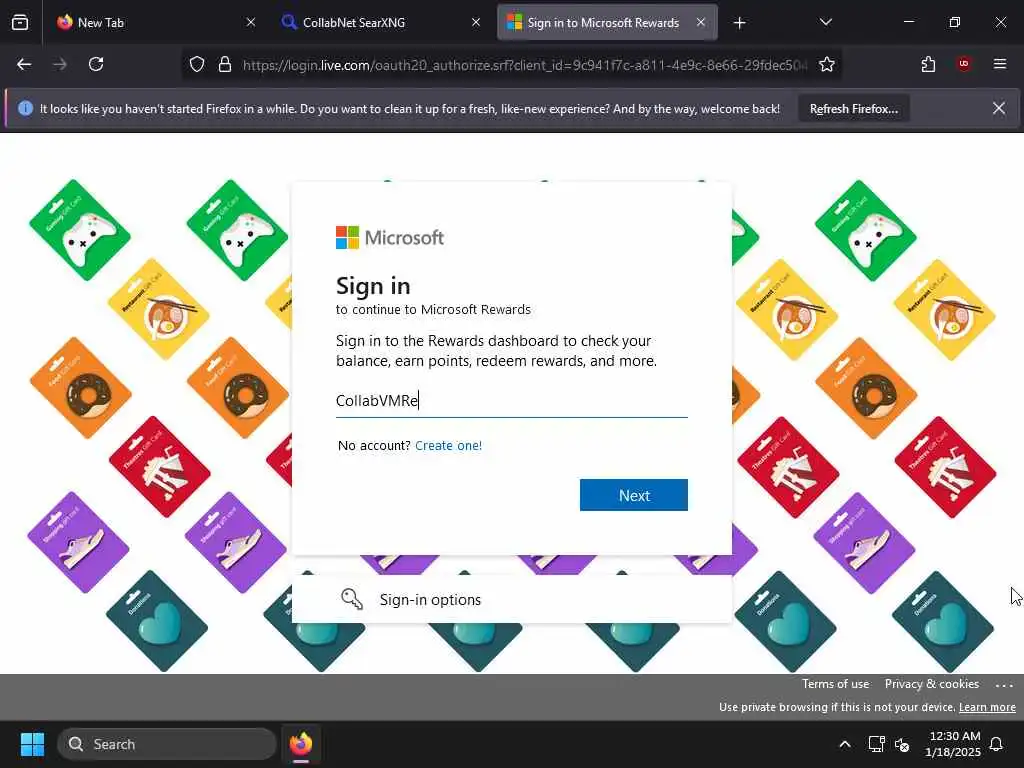Select the Sign in to Microsoft Rewards tab

607,23
